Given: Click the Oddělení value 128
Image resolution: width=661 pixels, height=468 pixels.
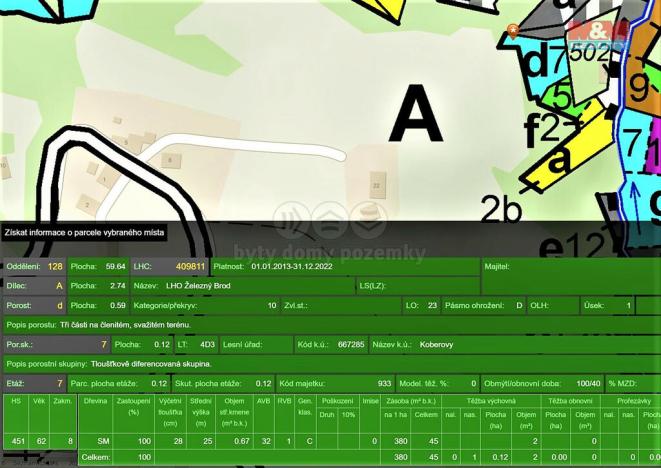Looking at the screenshot, I should (x=54, y=267).
